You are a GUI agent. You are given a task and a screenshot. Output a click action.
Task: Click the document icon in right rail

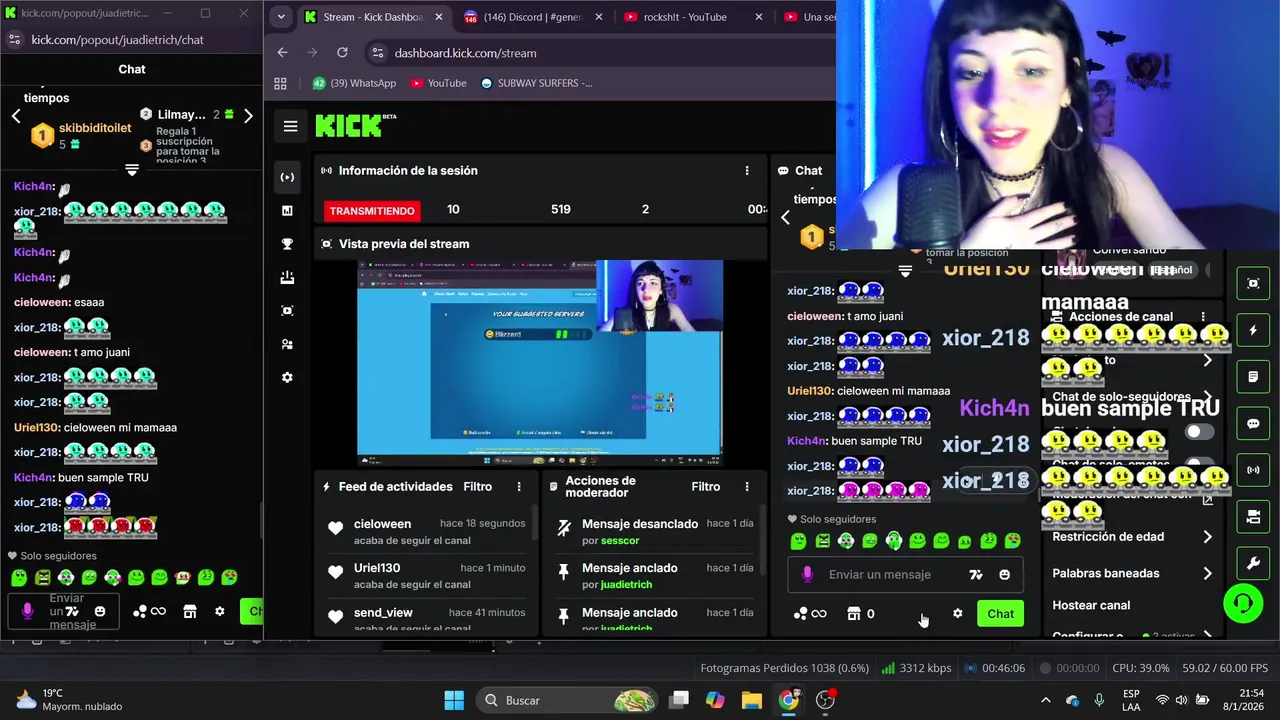click(x=1253, y=377)
